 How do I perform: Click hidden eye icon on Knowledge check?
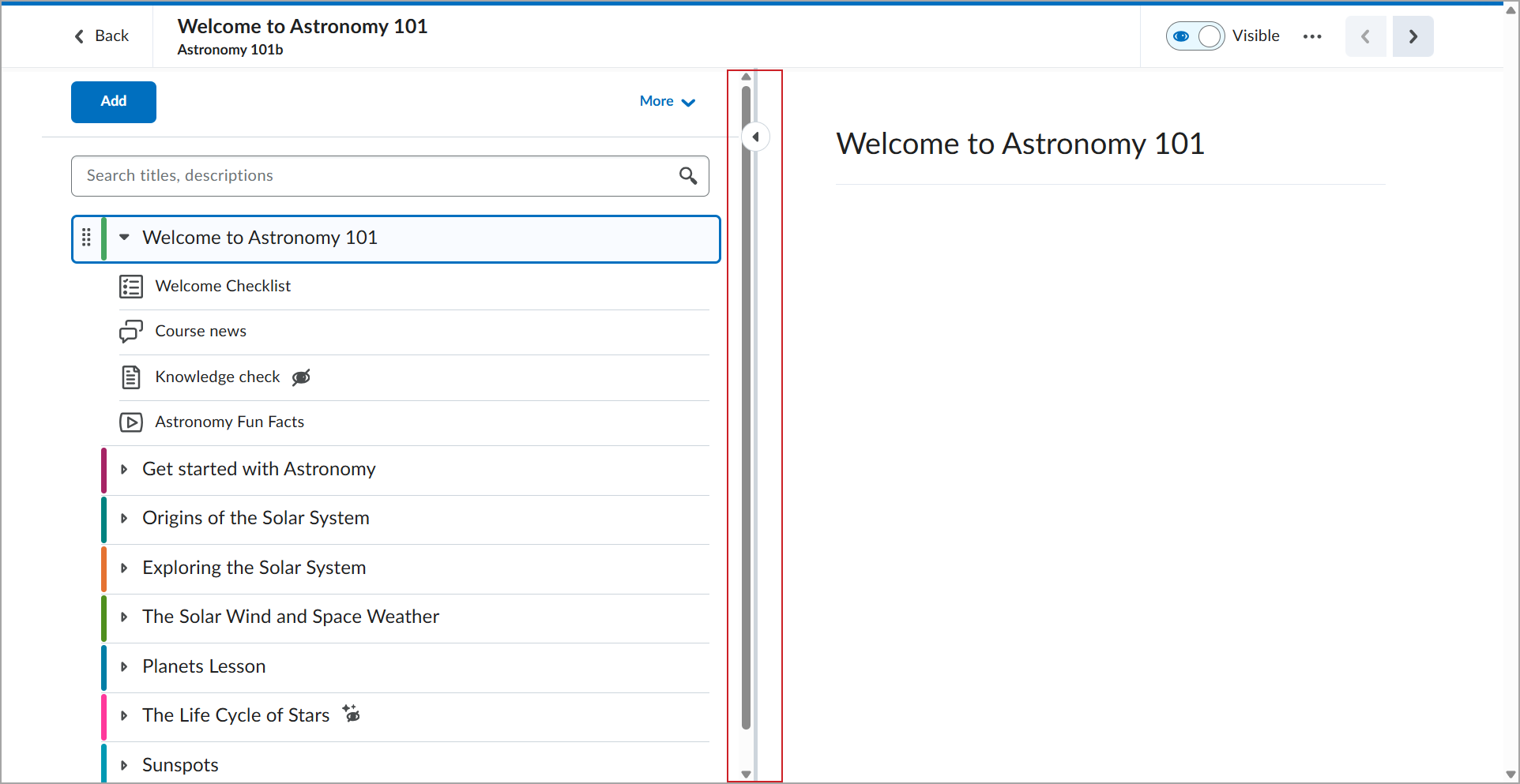click(301, 377)
